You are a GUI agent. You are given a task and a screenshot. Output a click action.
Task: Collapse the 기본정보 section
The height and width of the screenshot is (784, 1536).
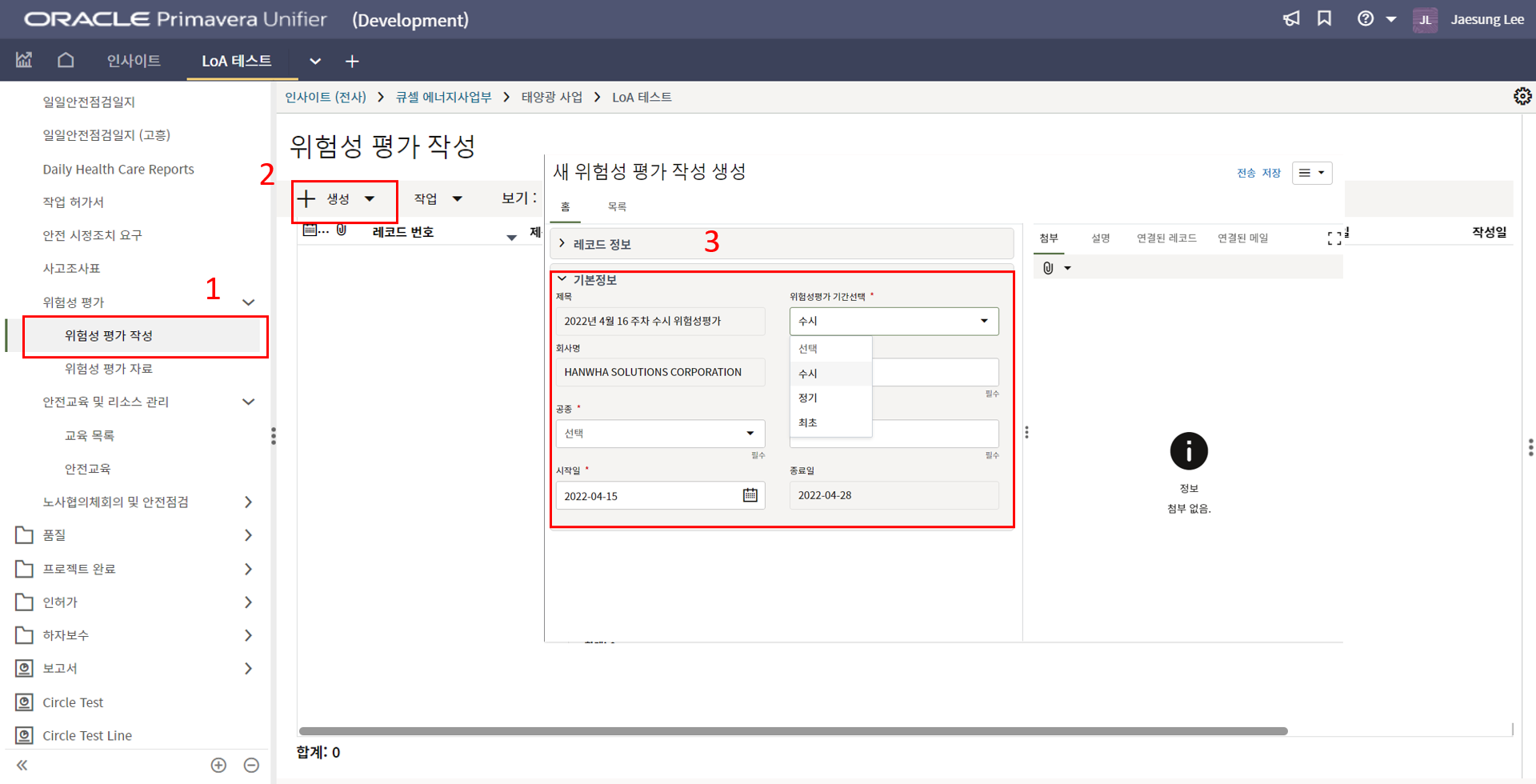click(x=562, y=279)
